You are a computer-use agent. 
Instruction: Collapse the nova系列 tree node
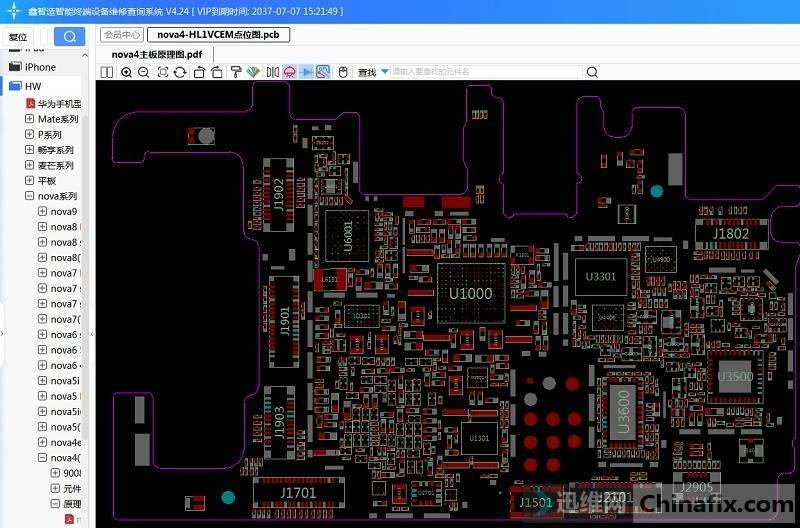30,196
